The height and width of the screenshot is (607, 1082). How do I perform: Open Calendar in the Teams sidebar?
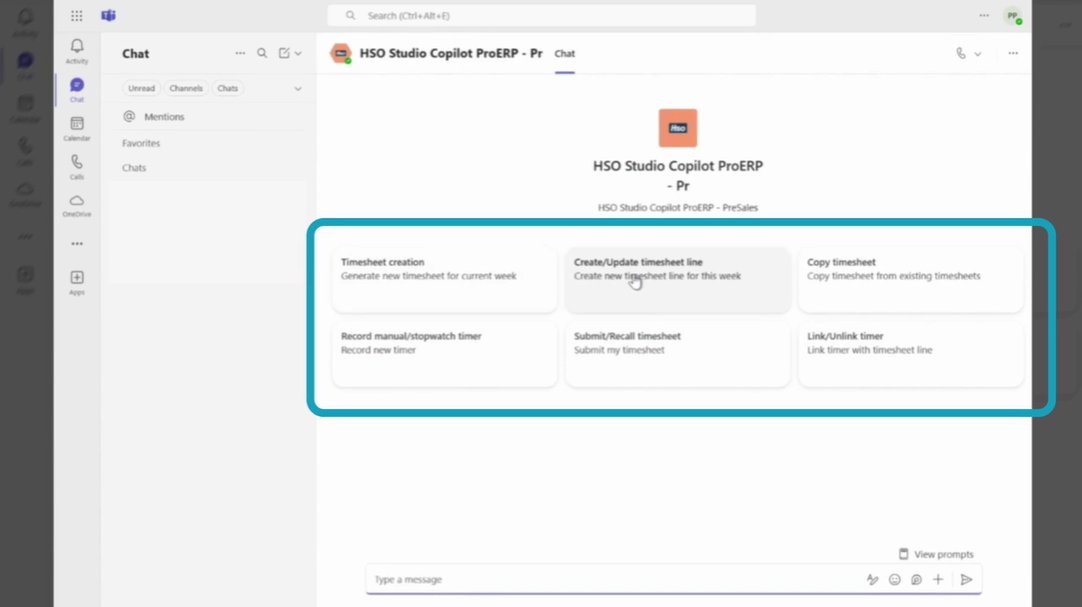77,127
